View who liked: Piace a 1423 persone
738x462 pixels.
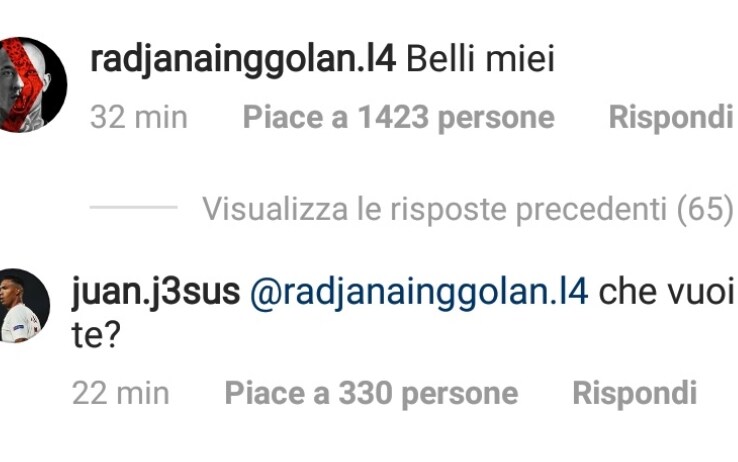click(x=399, y=117)
